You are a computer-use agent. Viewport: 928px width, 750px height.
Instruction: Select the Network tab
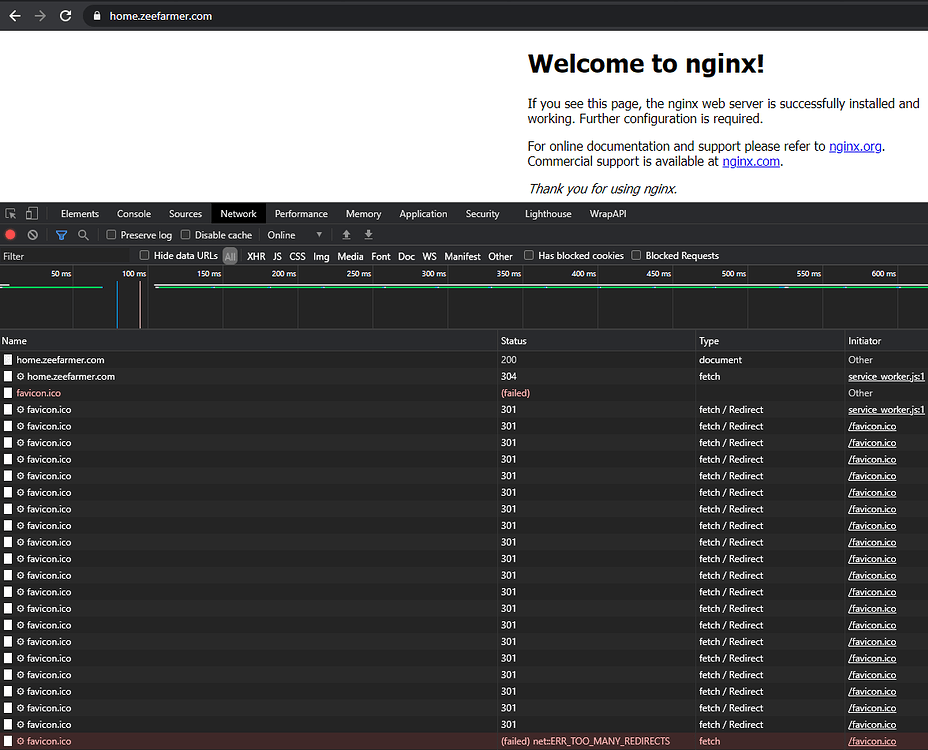239,214
